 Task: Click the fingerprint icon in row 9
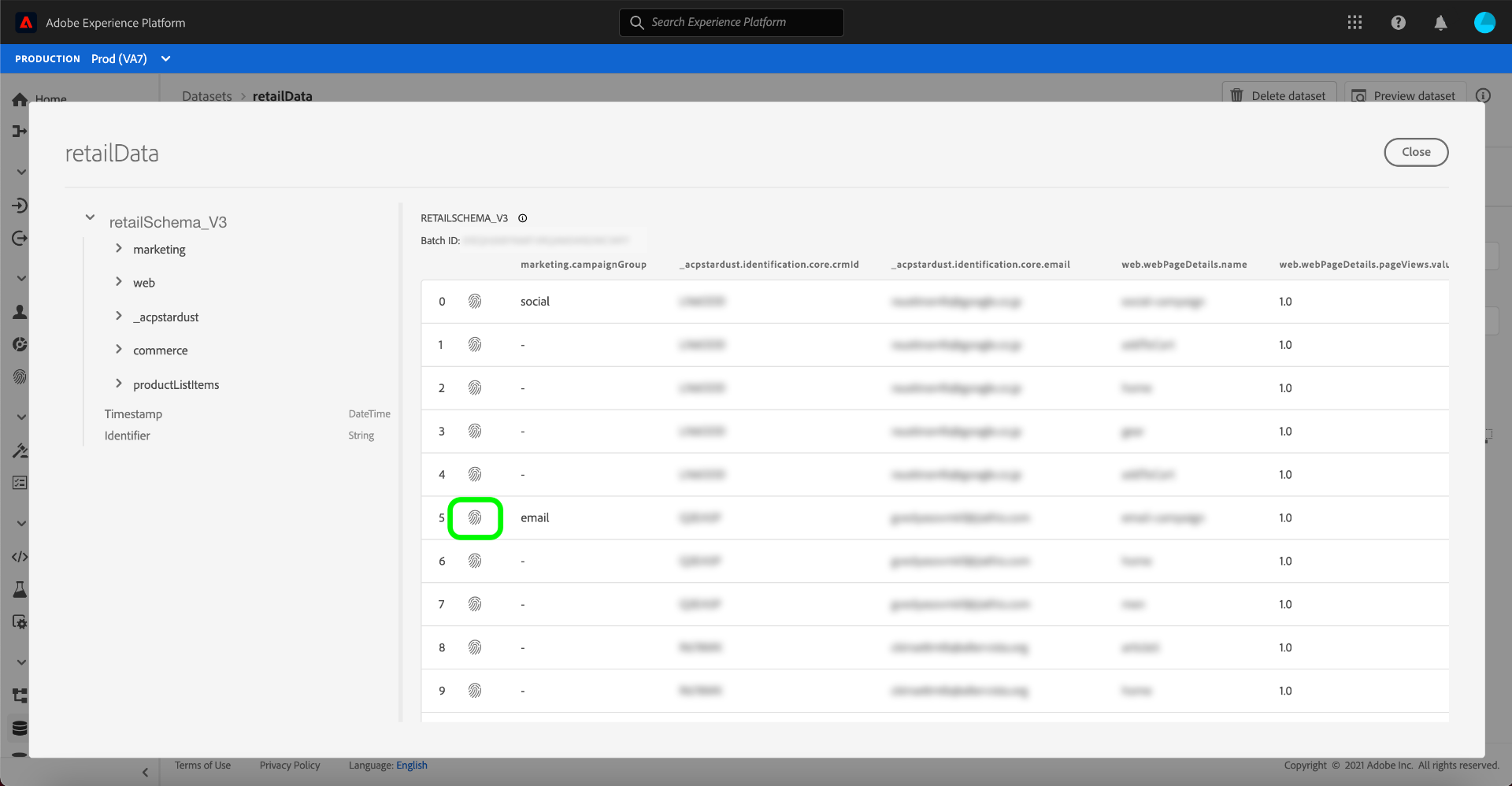click(475, 691)
